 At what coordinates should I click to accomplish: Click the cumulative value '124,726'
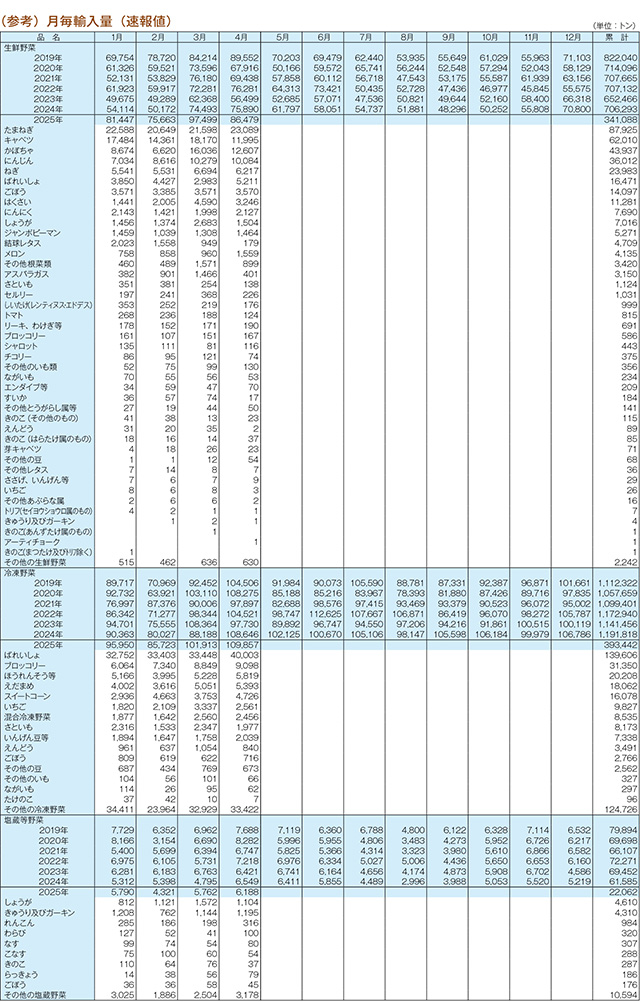(x=621, y=809)
